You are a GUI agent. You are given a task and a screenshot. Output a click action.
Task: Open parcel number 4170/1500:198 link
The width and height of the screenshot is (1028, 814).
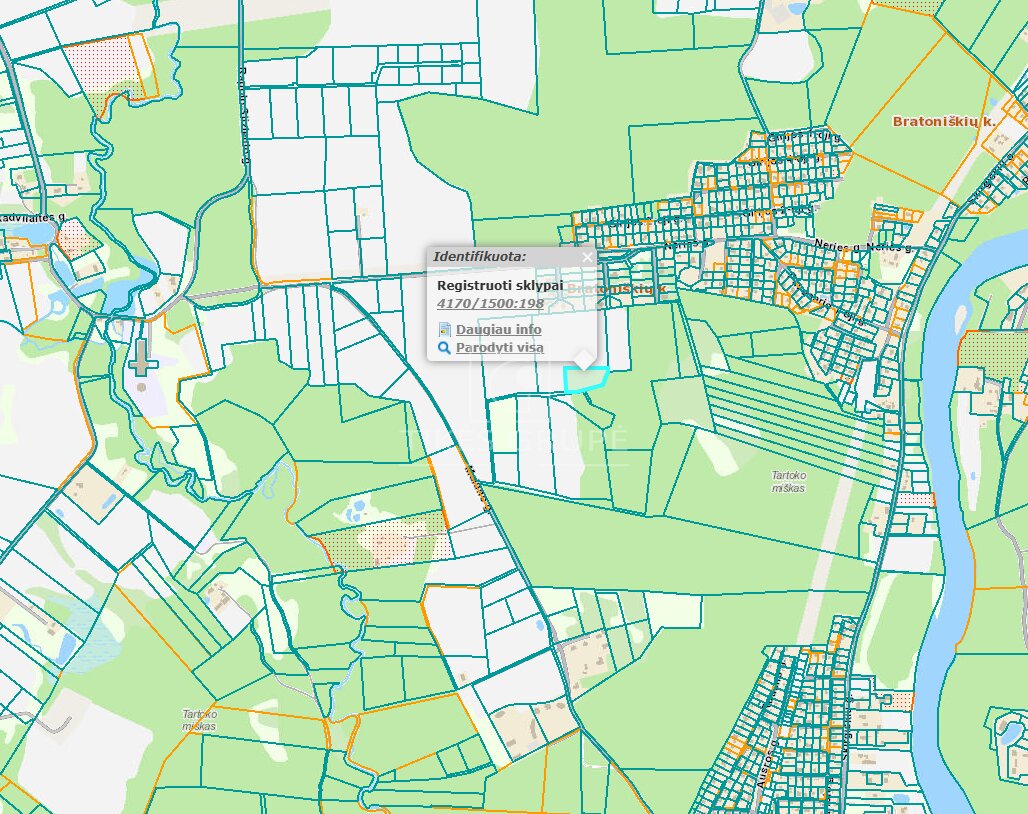(490, 303)
